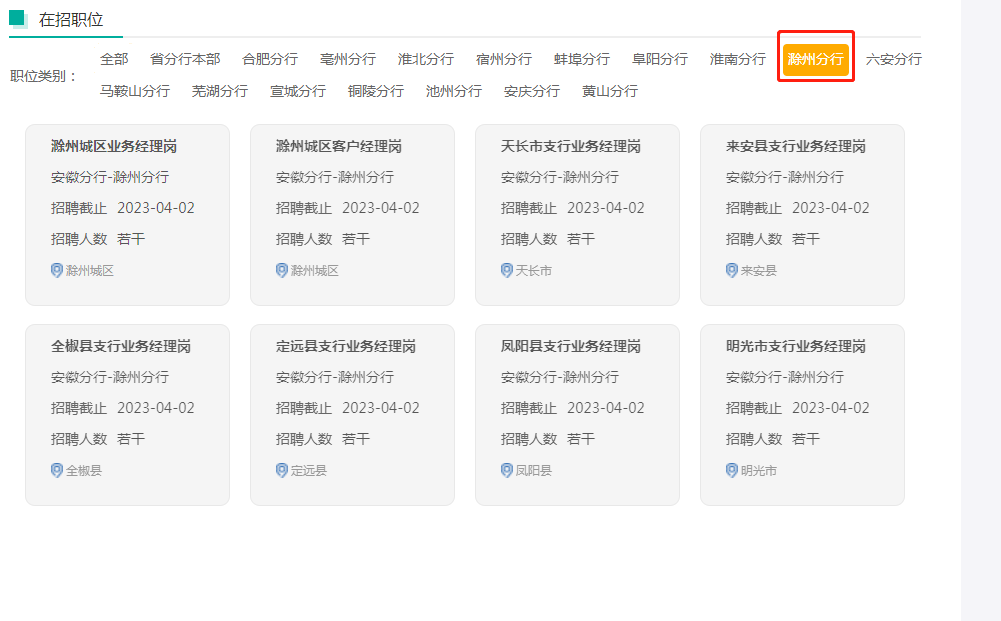The image size is (1001, 621).
Task: Switch to 亳州分行 branch filter
Action: coord(348,59)
